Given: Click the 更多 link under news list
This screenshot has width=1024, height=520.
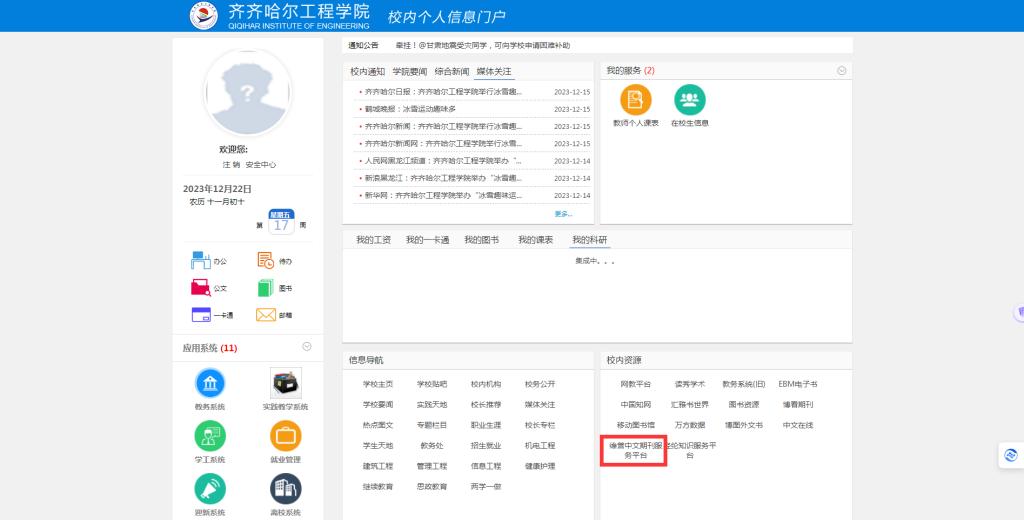Looking at the screenshot, I should pyautogui.click(x=563, y=213).
